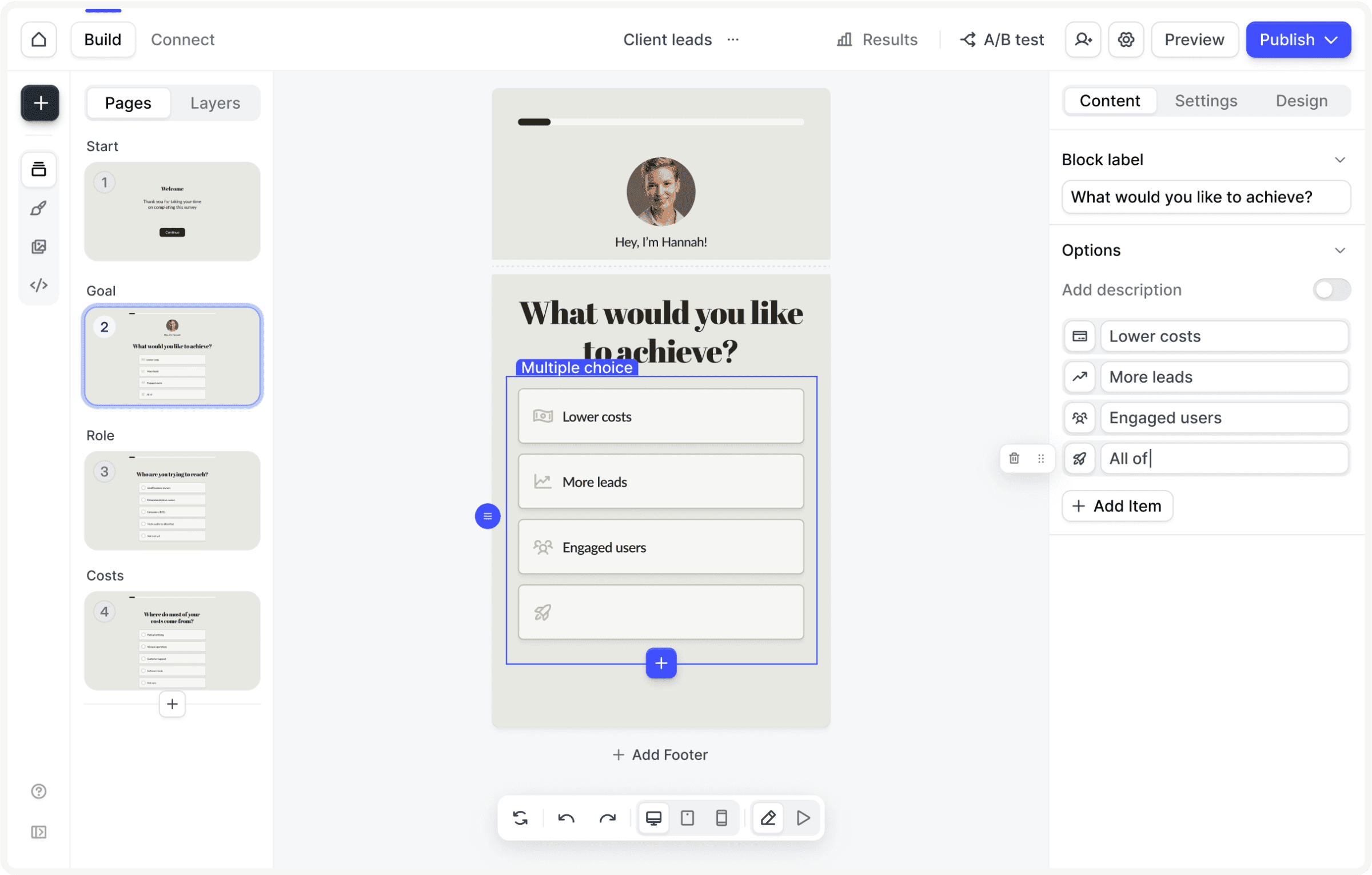Change the rocket icon for 'All of' option
1372x875 pixels.
pos(1079,458)
